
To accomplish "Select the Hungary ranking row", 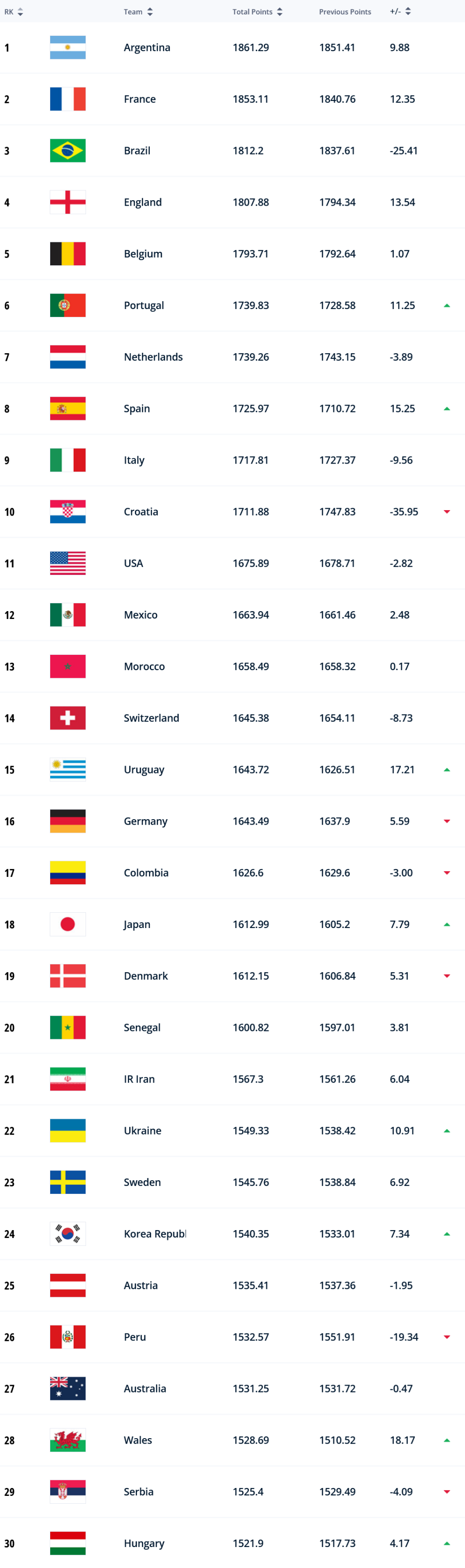I will pos(232,1542).
